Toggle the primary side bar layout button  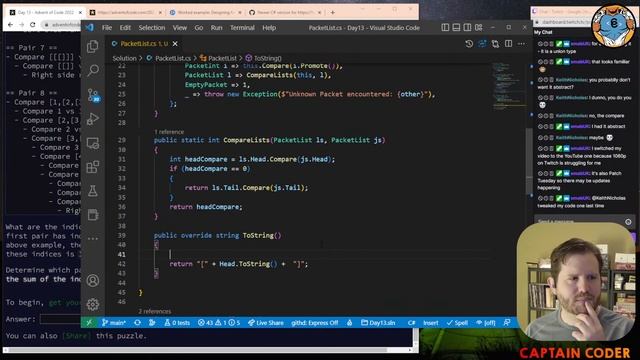(x=445, y=27)
